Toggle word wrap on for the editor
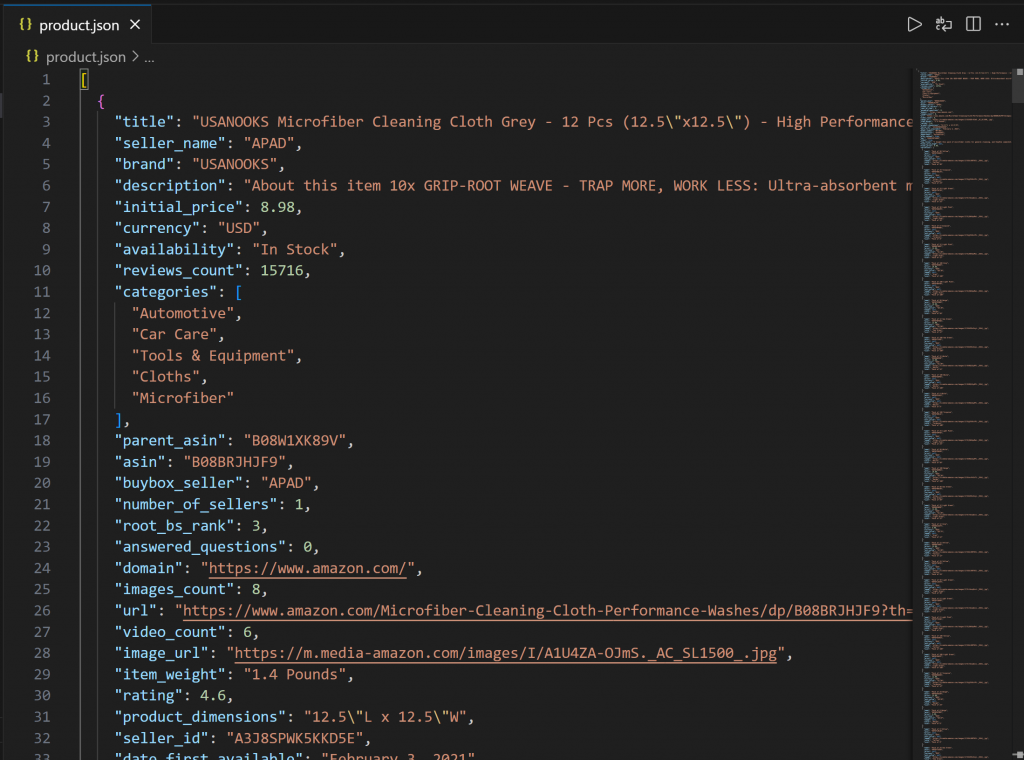The width and height of the screenshot is (1024, 760). pyautogui.click(x=943, y=24)
